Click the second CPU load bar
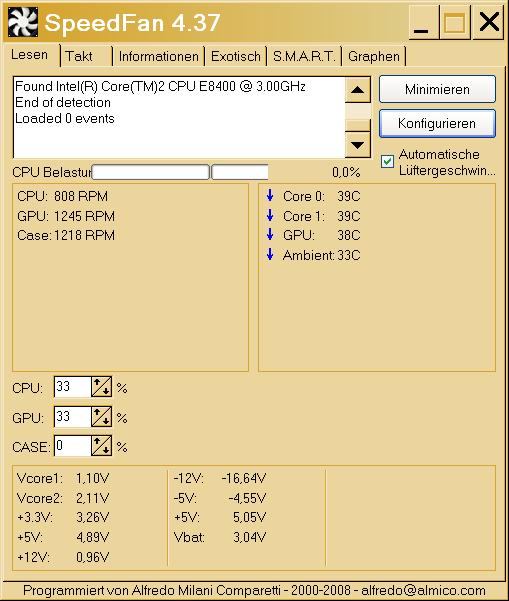The height and width of the screenshot is (601, 509). [x=240, y=172]
